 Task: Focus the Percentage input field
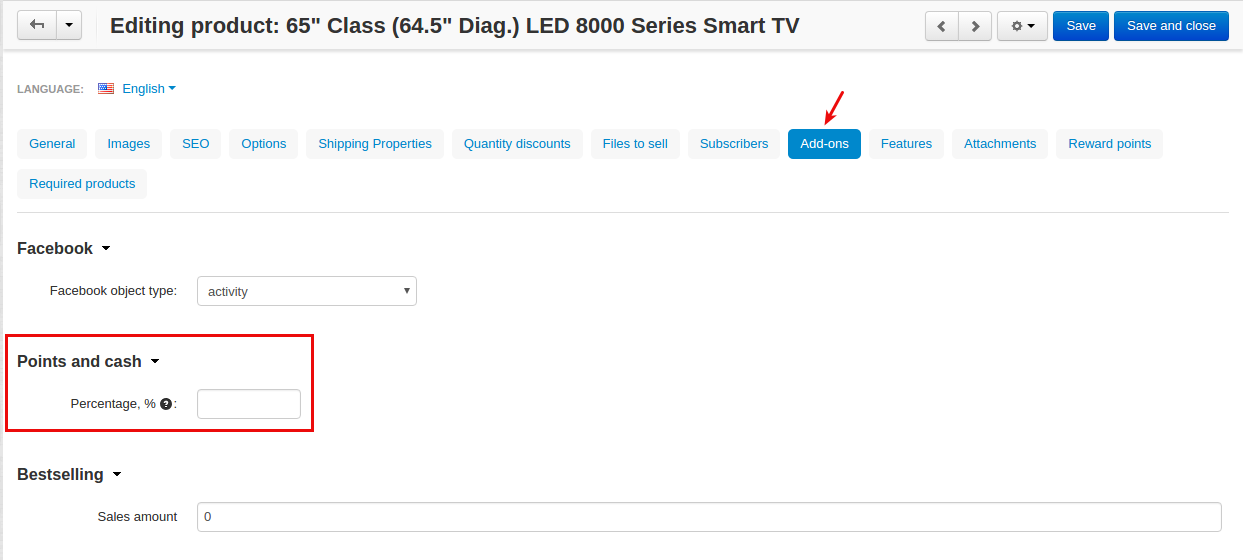coord(249,404)
